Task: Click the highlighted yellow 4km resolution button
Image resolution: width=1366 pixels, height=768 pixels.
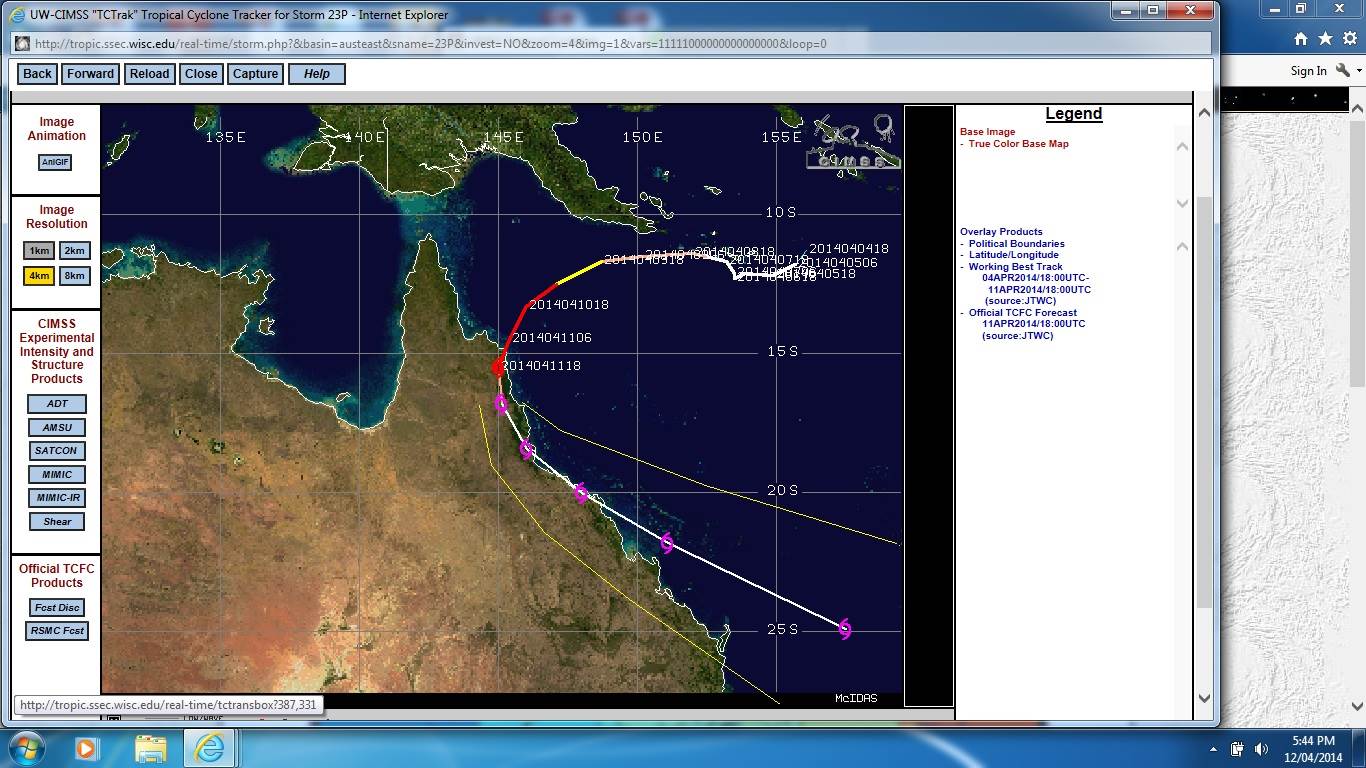Action: tap(39, 276)
